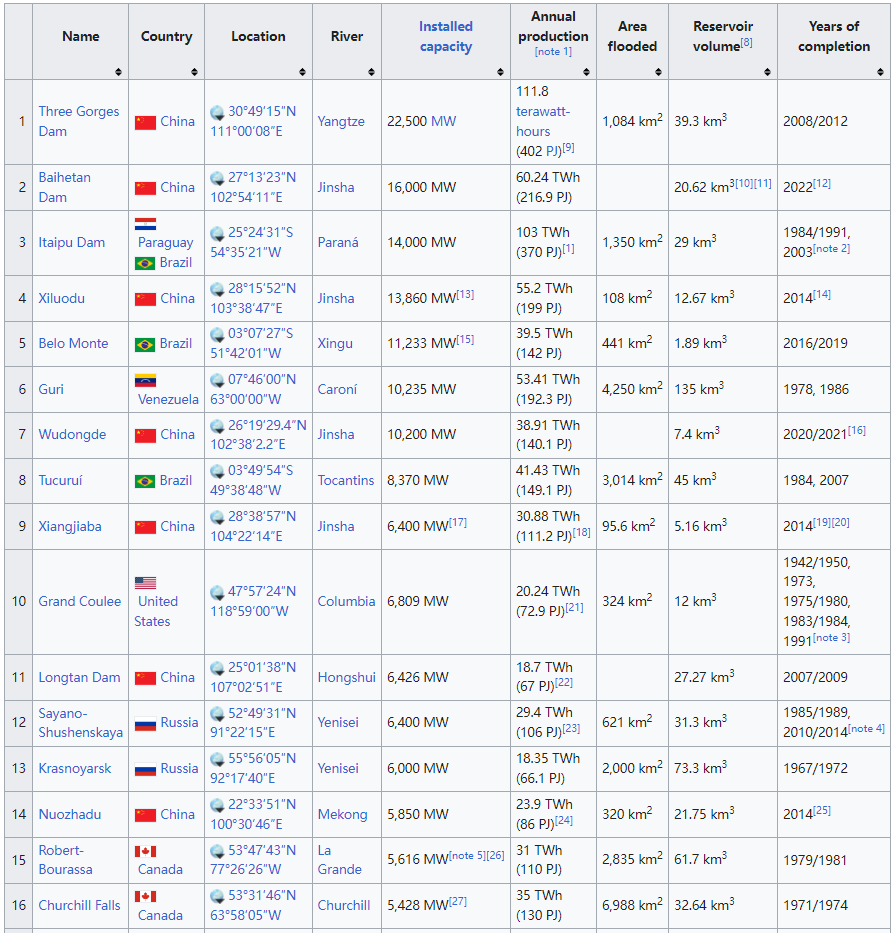Sort by Area flooded column arrows
Viewport: 896px width, 933px height.
coord(659,72)
